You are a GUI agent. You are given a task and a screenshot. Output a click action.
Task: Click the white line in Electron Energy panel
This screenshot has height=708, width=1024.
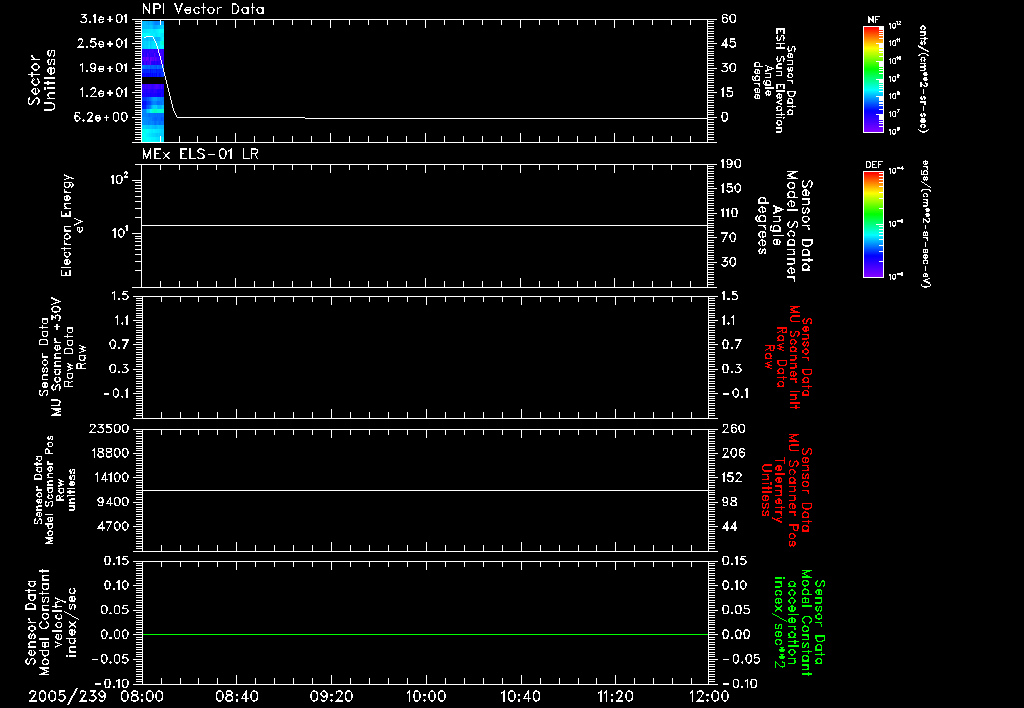(425, 225)
